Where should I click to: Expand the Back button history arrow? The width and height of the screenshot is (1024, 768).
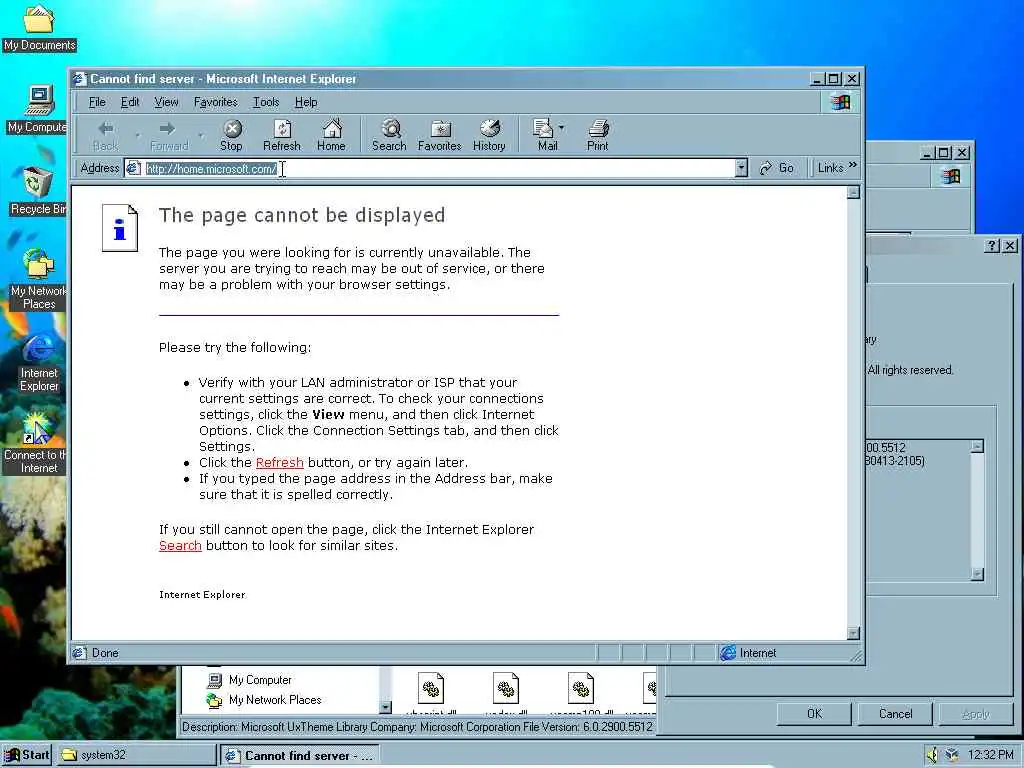click(137, 135)
